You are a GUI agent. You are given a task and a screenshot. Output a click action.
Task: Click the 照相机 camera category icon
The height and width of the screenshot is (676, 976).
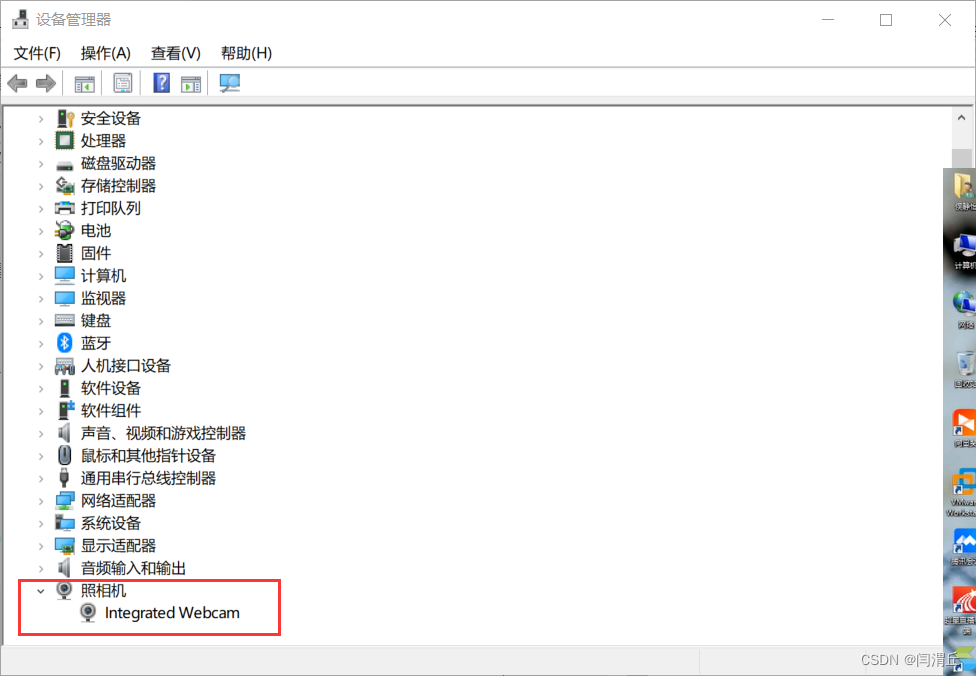tap(65, 589)
